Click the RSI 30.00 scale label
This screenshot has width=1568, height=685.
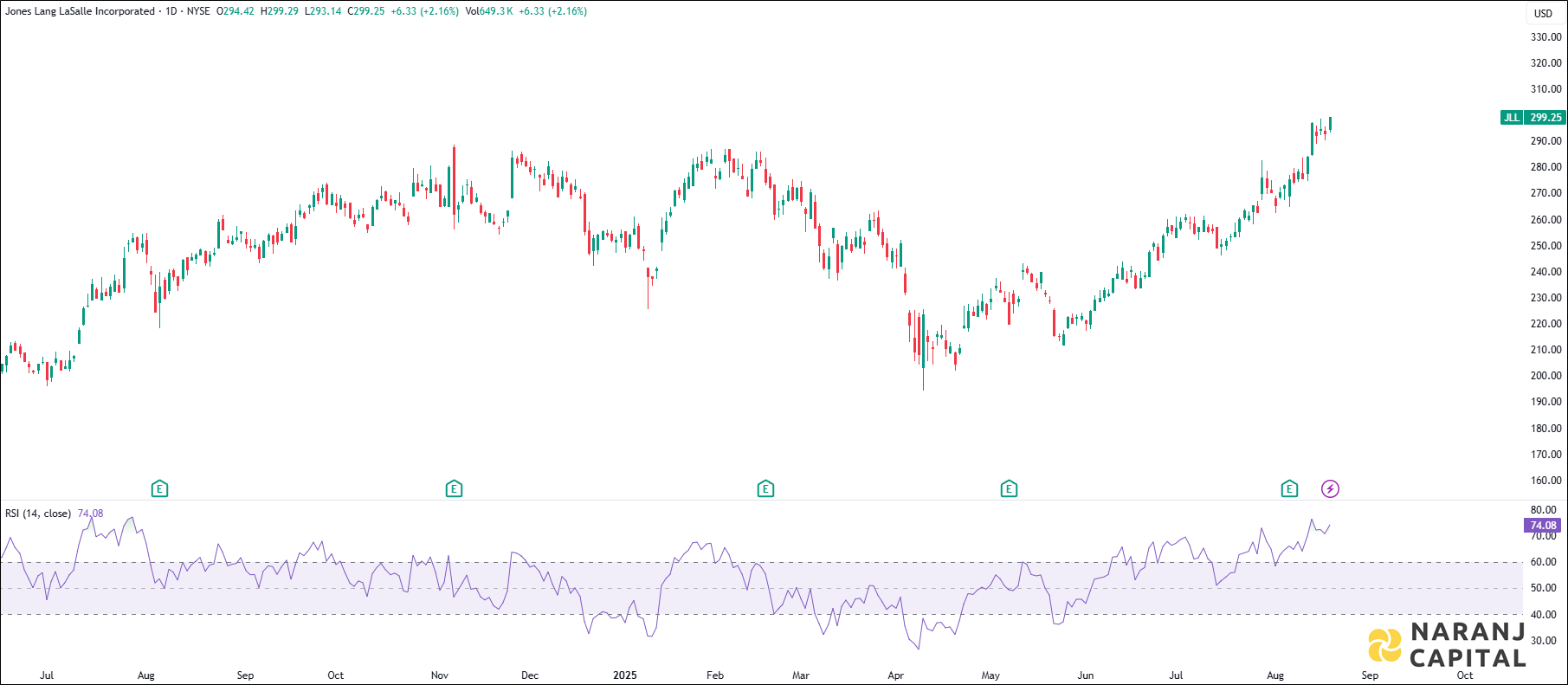[1544, 641]
